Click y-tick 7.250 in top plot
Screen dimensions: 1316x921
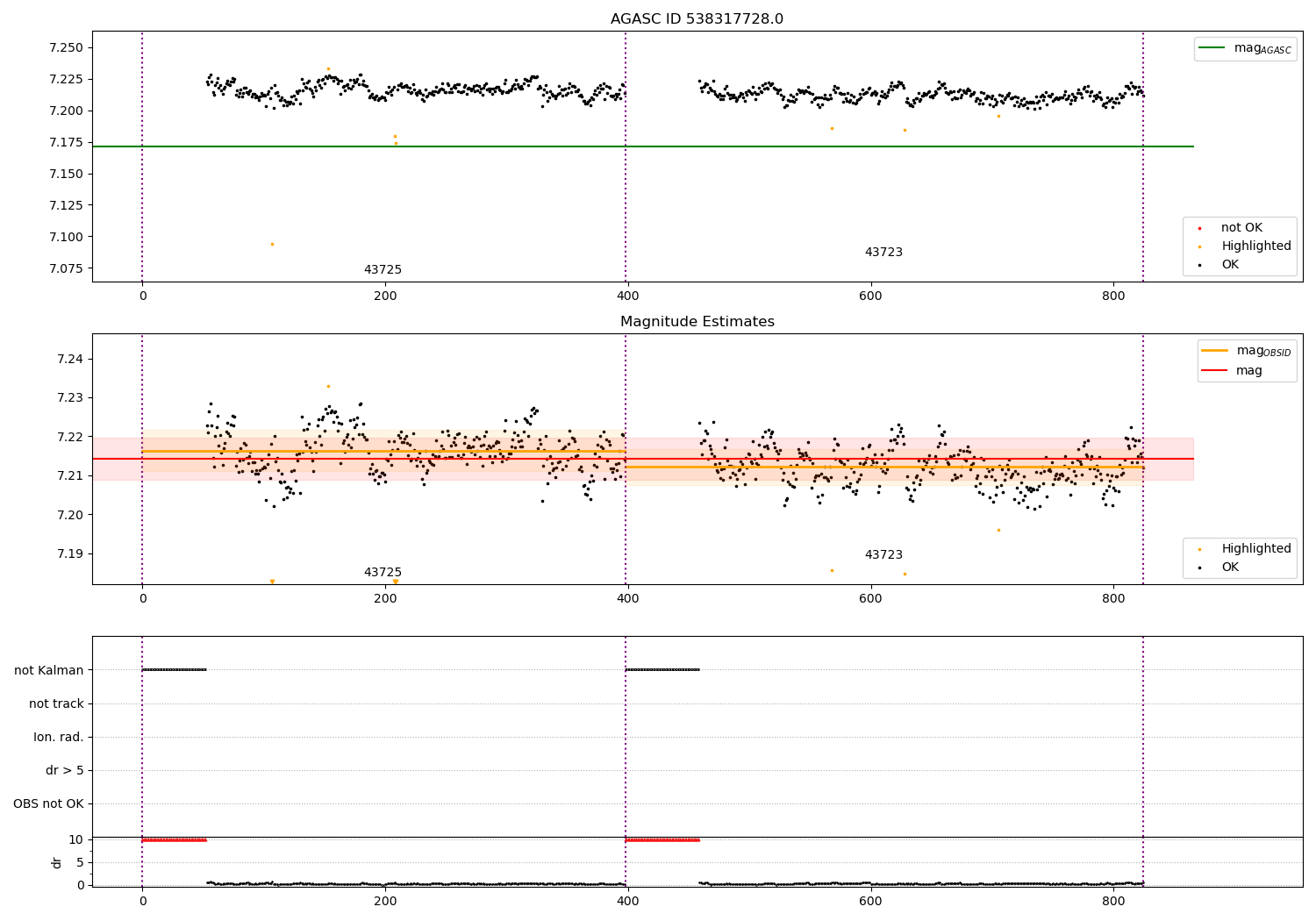click(x=66, y=47)
